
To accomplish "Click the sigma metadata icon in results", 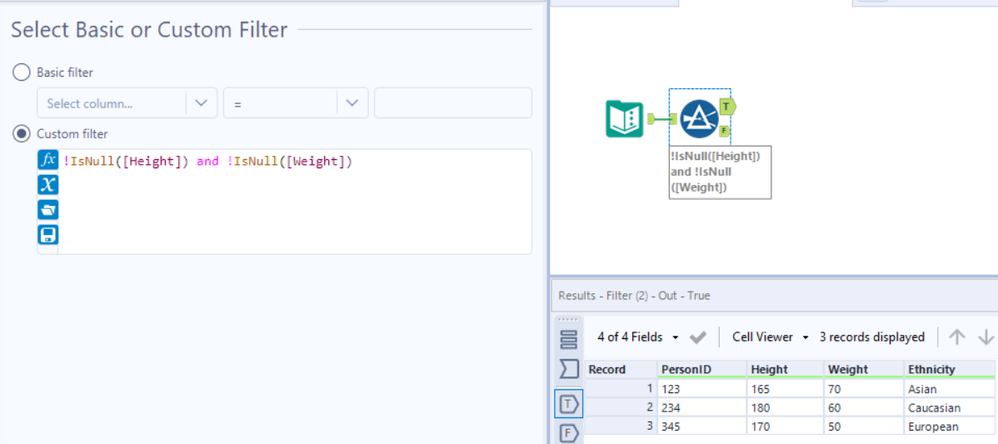I will pyautogui.click(x=568, y=369).
